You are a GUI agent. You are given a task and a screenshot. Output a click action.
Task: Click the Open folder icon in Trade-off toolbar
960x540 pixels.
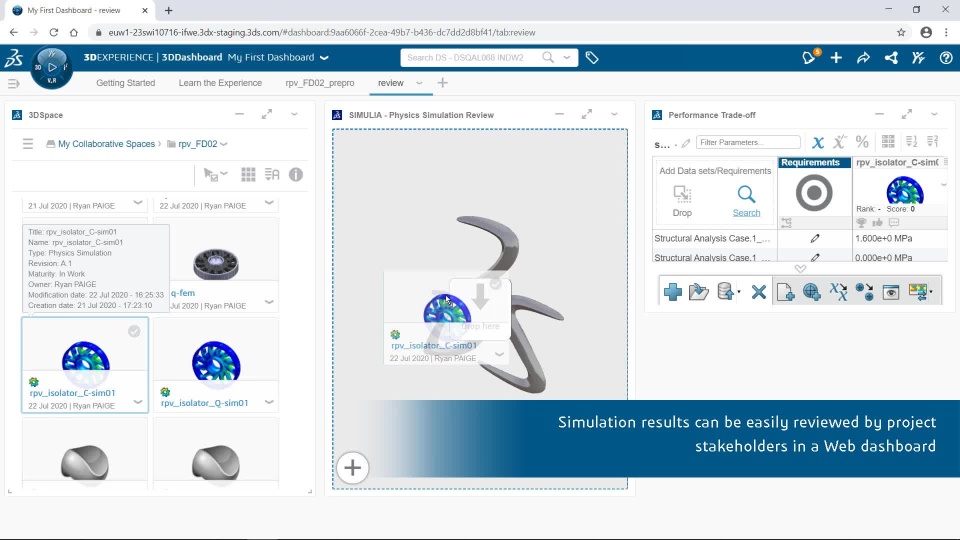(699, 292)
